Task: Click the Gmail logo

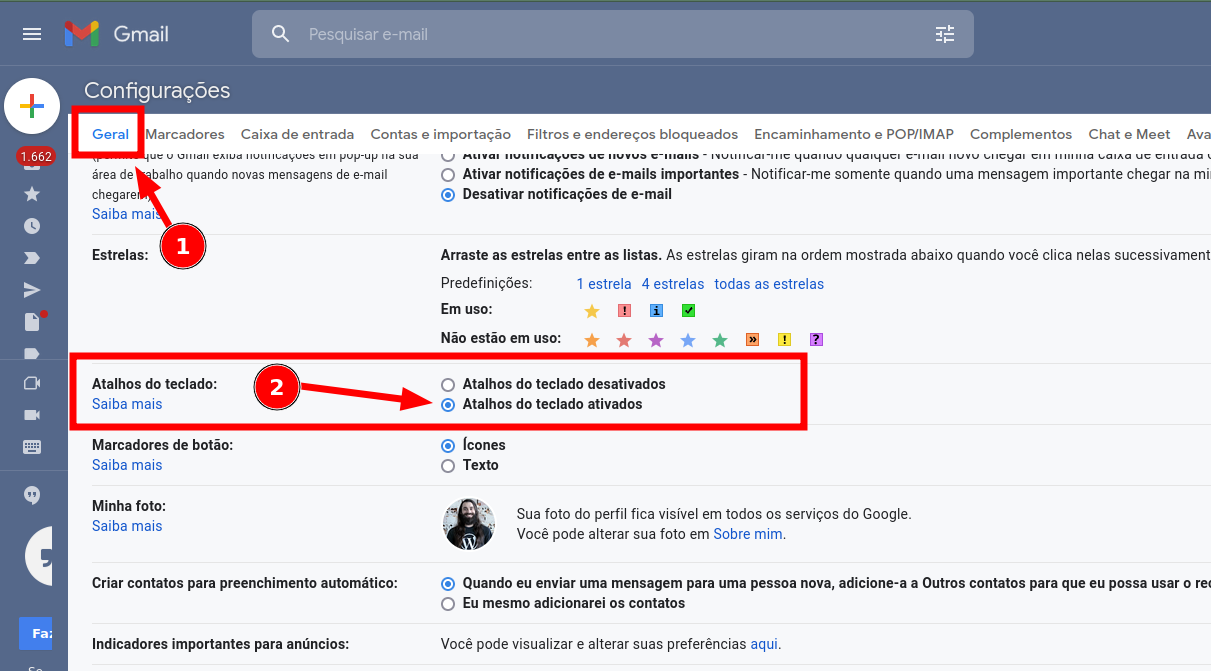Action: pyautogui.click(x=116, y=34)
